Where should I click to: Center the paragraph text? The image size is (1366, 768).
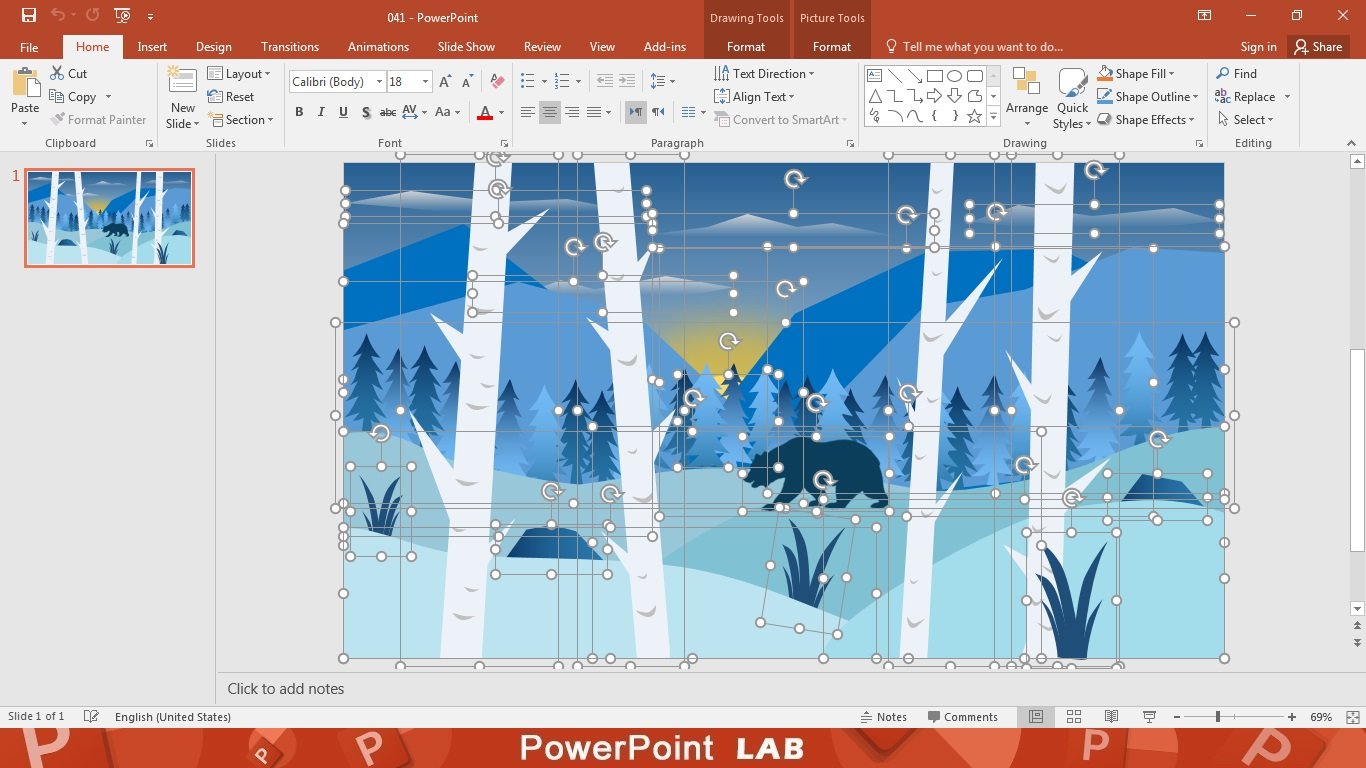[550, 112]
